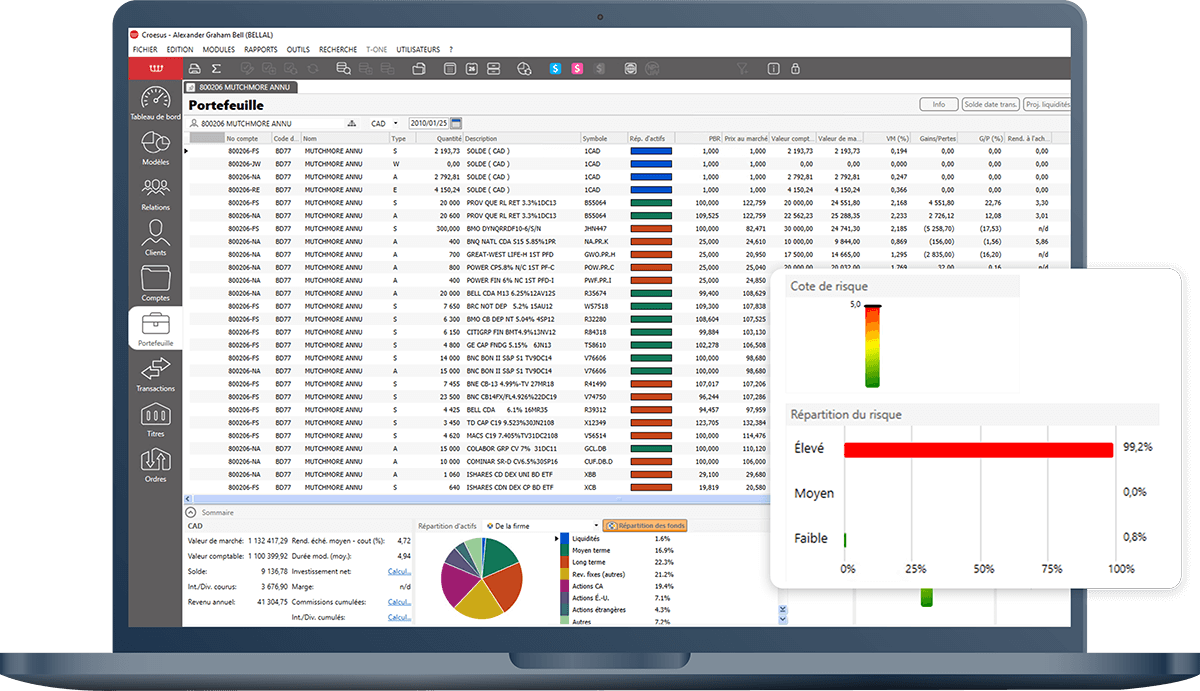Screen dimensions: 1200x691
Task: Select the COLABOR GRP CV 7% 31DC11 row
Action: 475,449
